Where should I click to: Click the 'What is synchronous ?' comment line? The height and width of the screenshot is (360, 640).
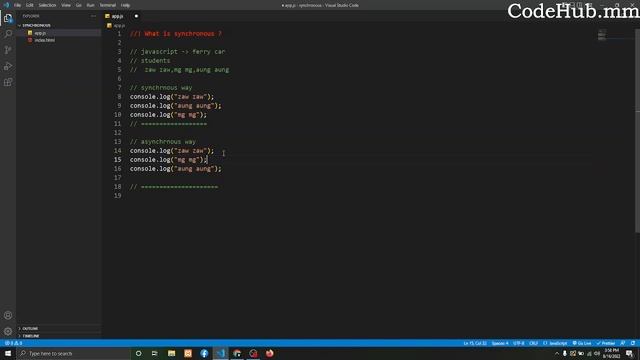point(176,34)
